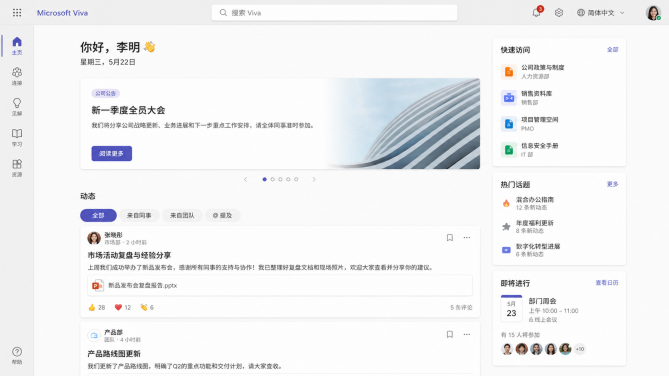Filter feed by 来自团队
The image size is (669, 376).
pos(182,216)
